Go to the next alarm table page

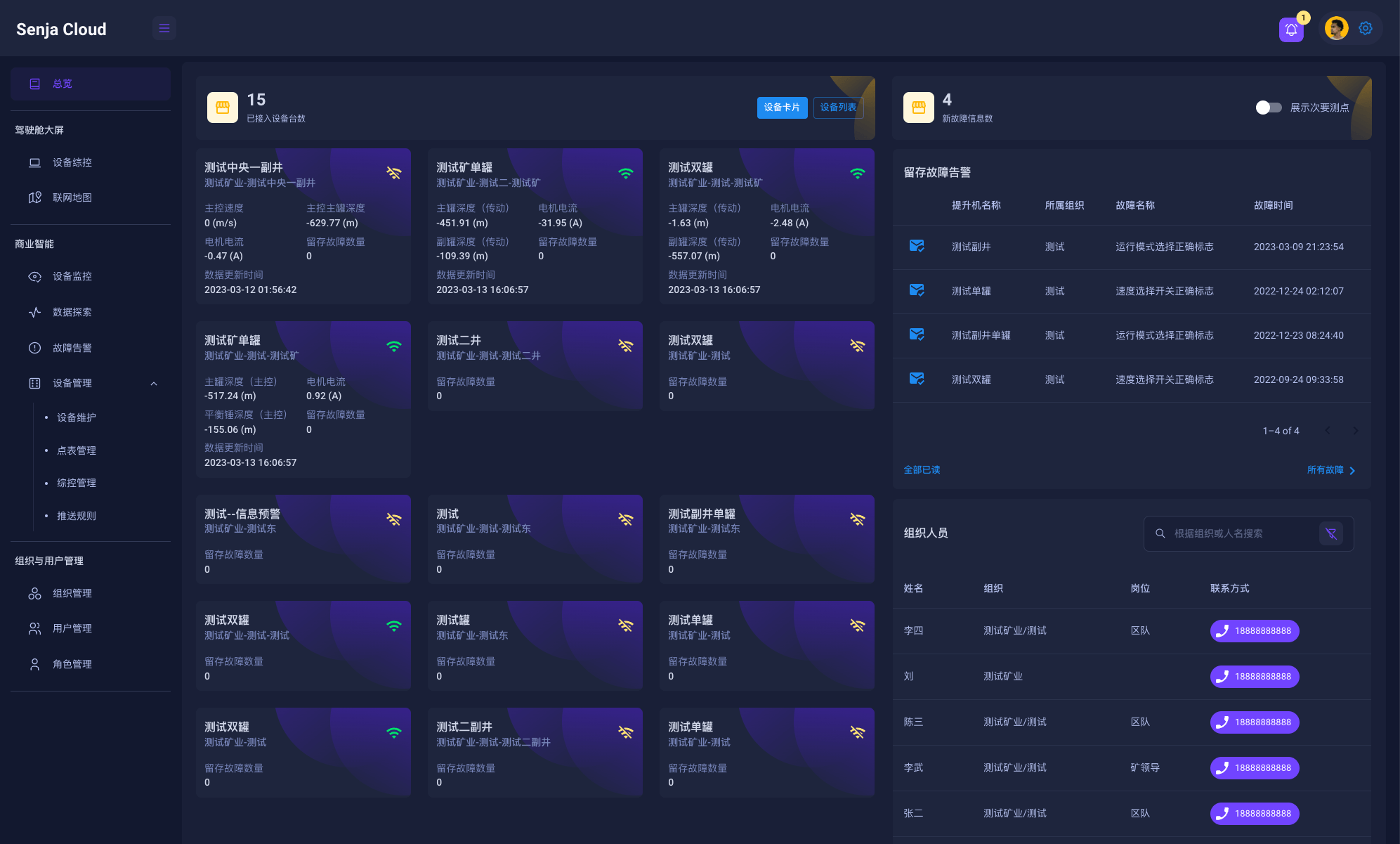pos(1355,431)
